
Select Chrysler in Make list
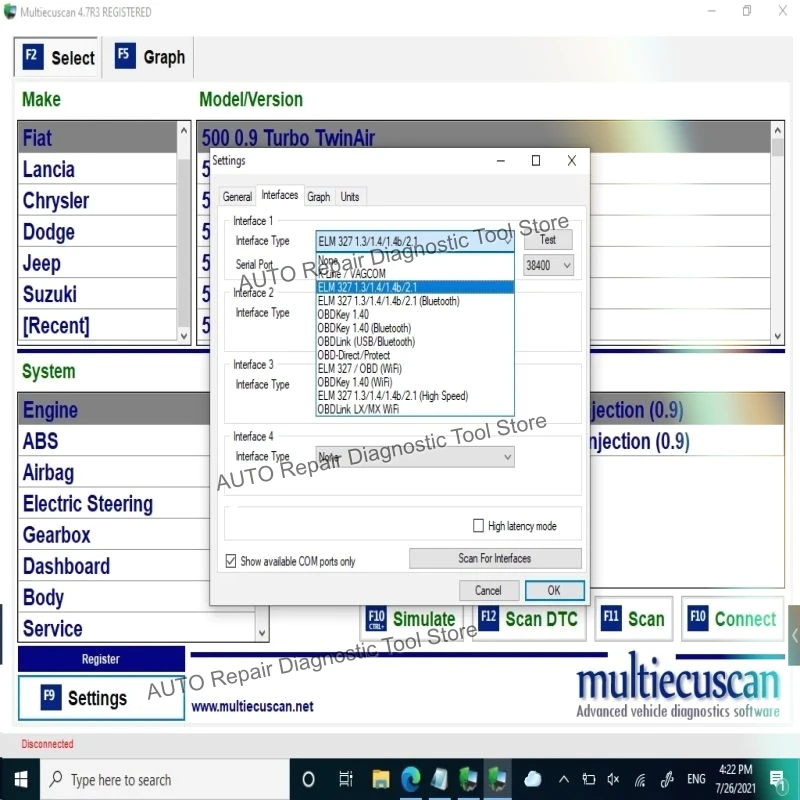pos(97,201)
